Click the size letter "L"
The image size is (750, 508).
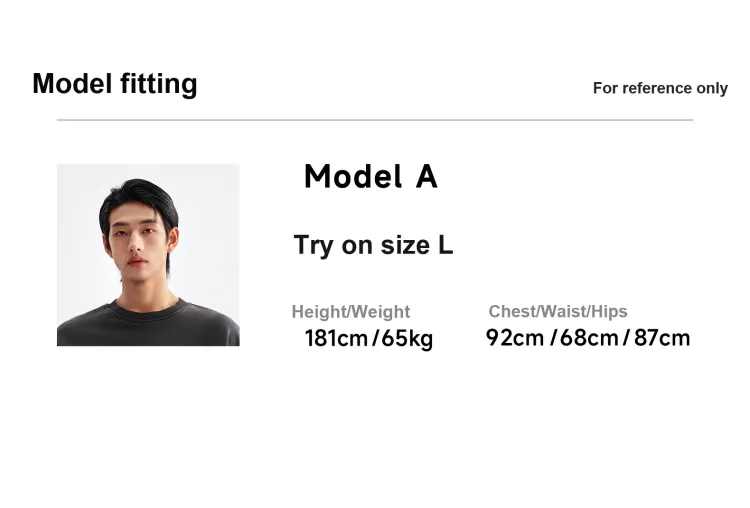click(445, 245)
